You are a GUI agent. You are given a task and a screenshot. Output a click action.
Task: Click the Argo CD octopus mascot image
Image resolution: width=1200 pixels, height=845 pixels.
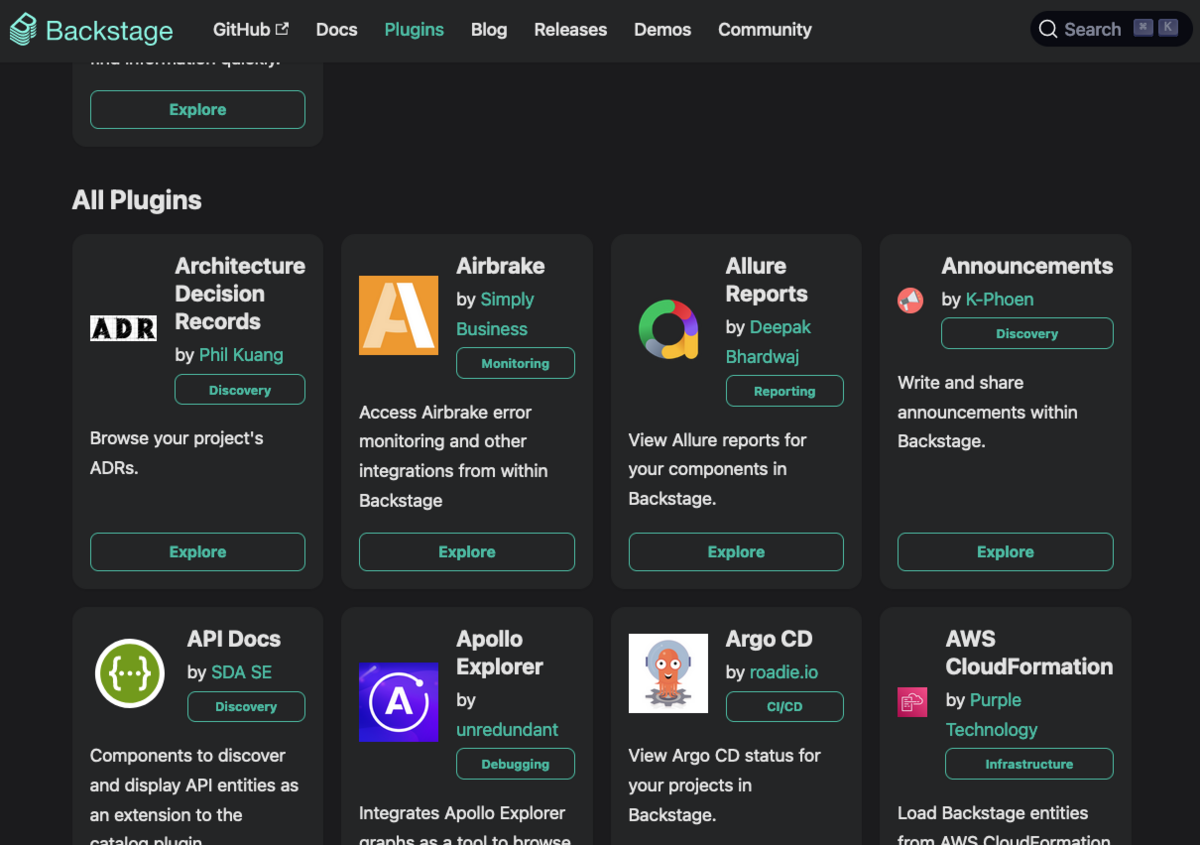coord(668,673)
